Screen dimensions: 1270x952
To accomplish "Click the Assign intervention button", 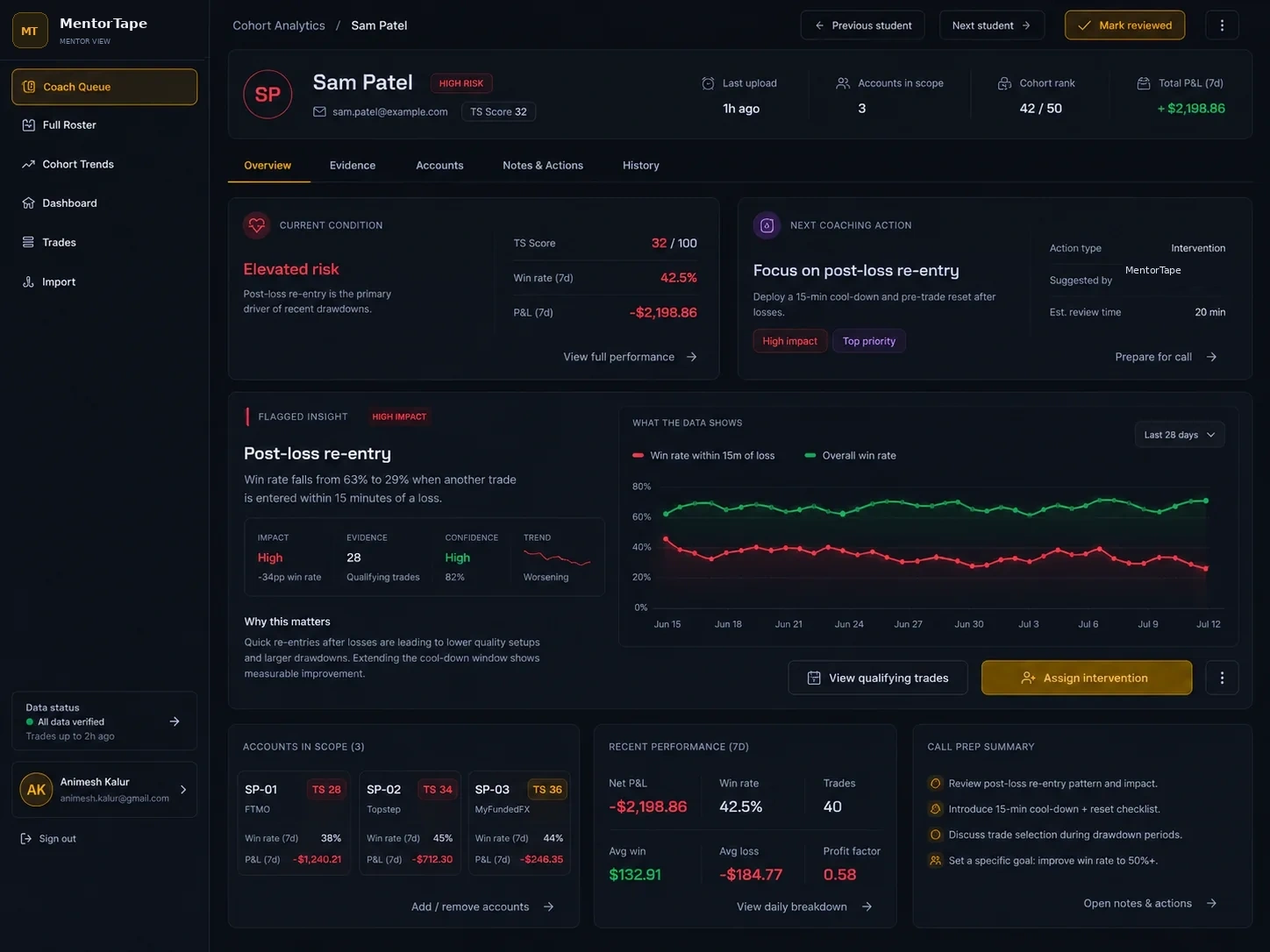I will pyautogui.click(x=1087, y=678).
